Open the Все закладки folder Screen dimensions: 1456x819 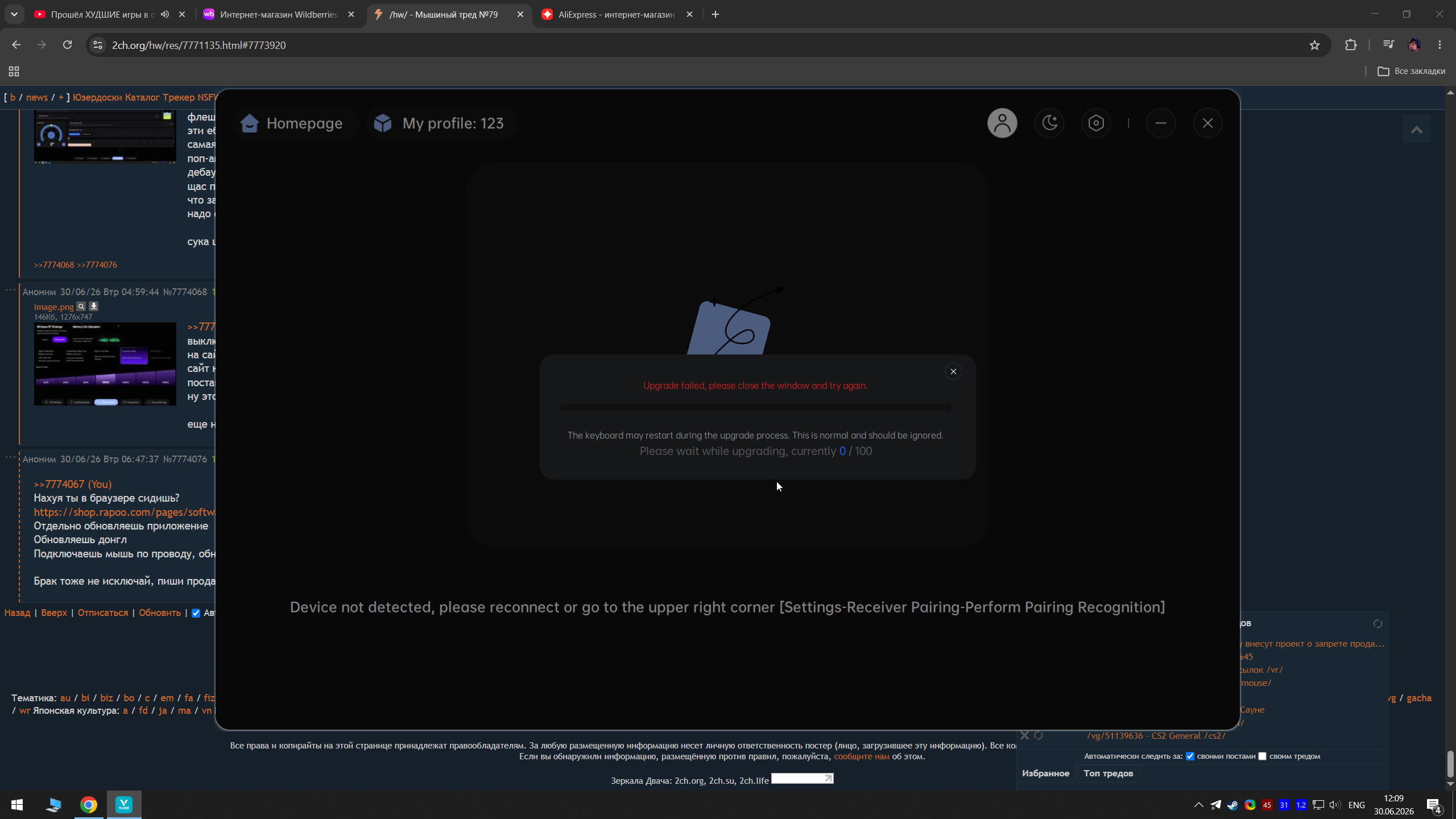coord(1412,71)
